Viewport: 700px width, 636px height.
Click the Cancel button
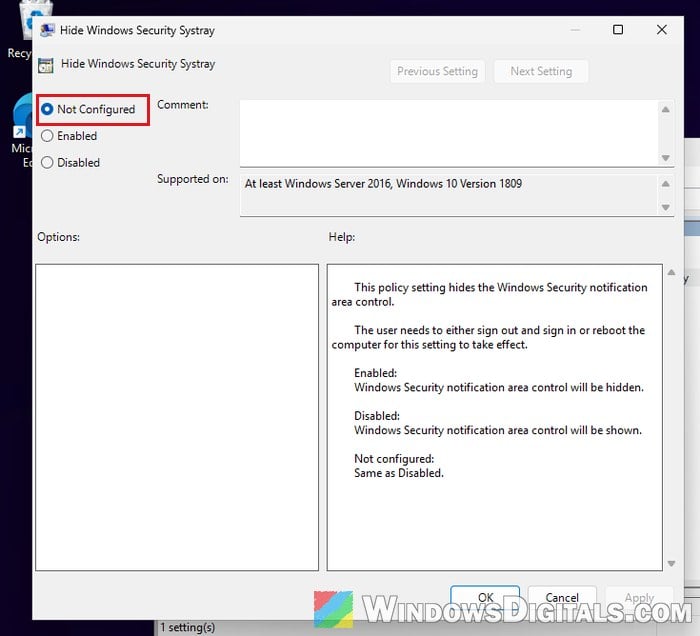(562, 597)
